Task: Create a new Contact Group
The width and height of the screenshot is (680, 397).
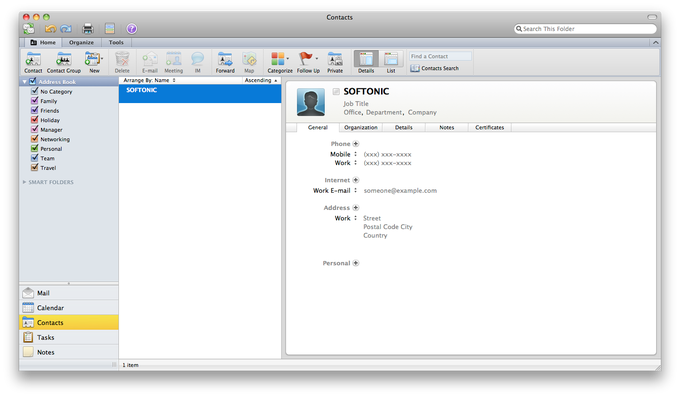Action: pyautogui.click(x=64, y=62)
